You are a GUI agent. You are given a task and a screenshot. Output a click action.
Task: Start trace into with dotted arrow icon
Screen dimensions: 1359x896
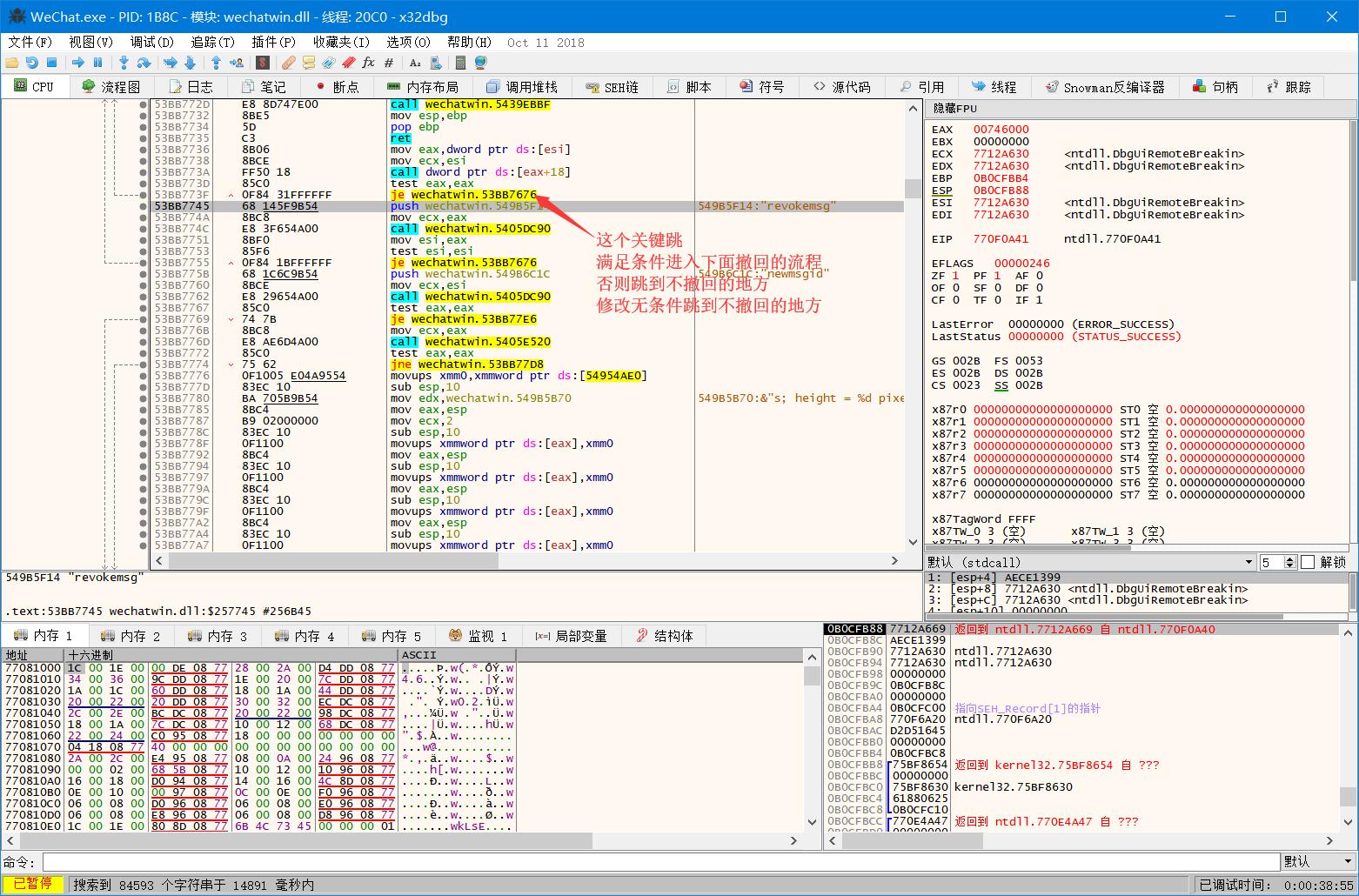pos(170,63)
